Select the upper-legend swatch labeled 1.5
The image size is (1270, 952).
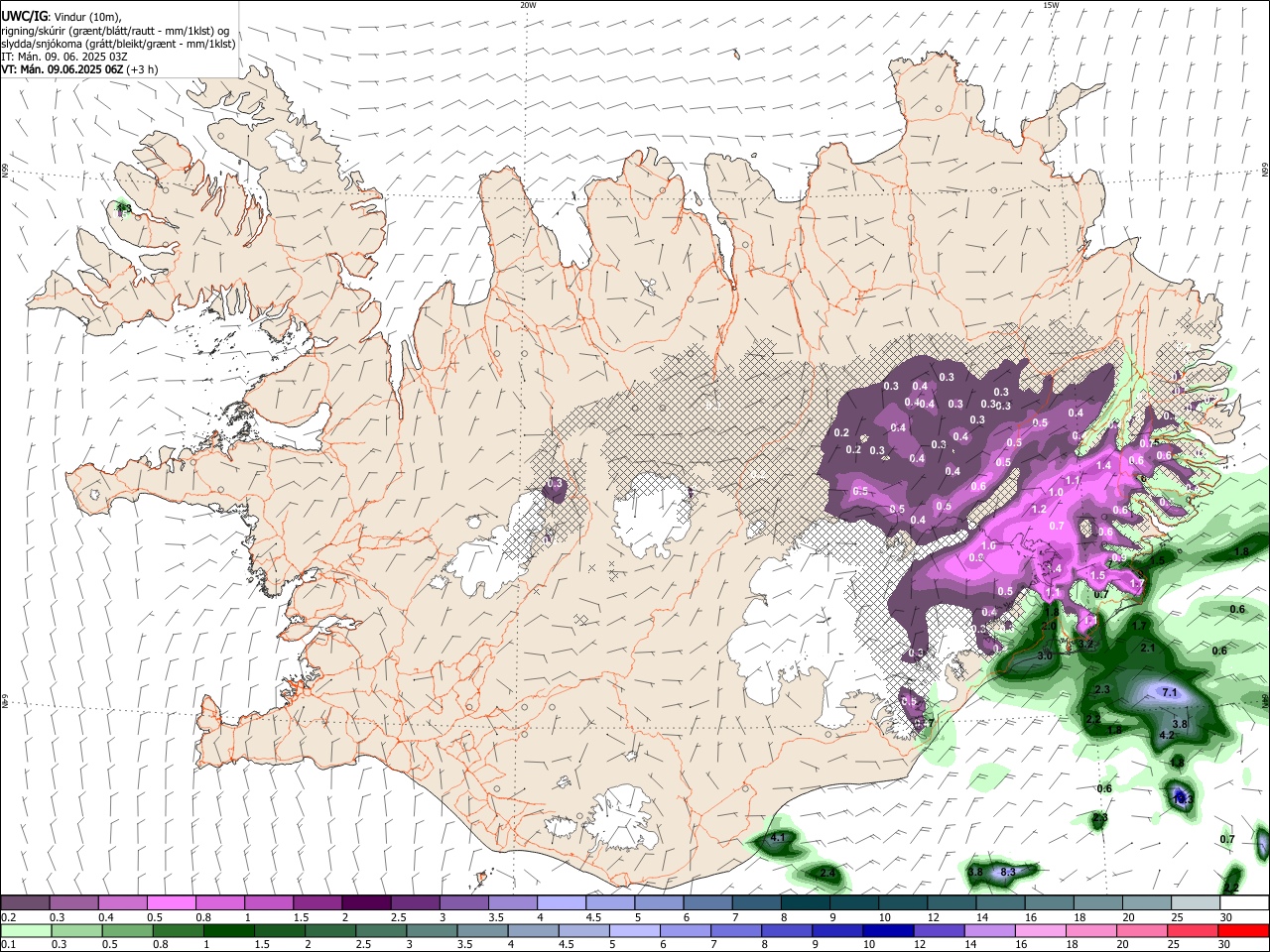[x=317, y=903]
